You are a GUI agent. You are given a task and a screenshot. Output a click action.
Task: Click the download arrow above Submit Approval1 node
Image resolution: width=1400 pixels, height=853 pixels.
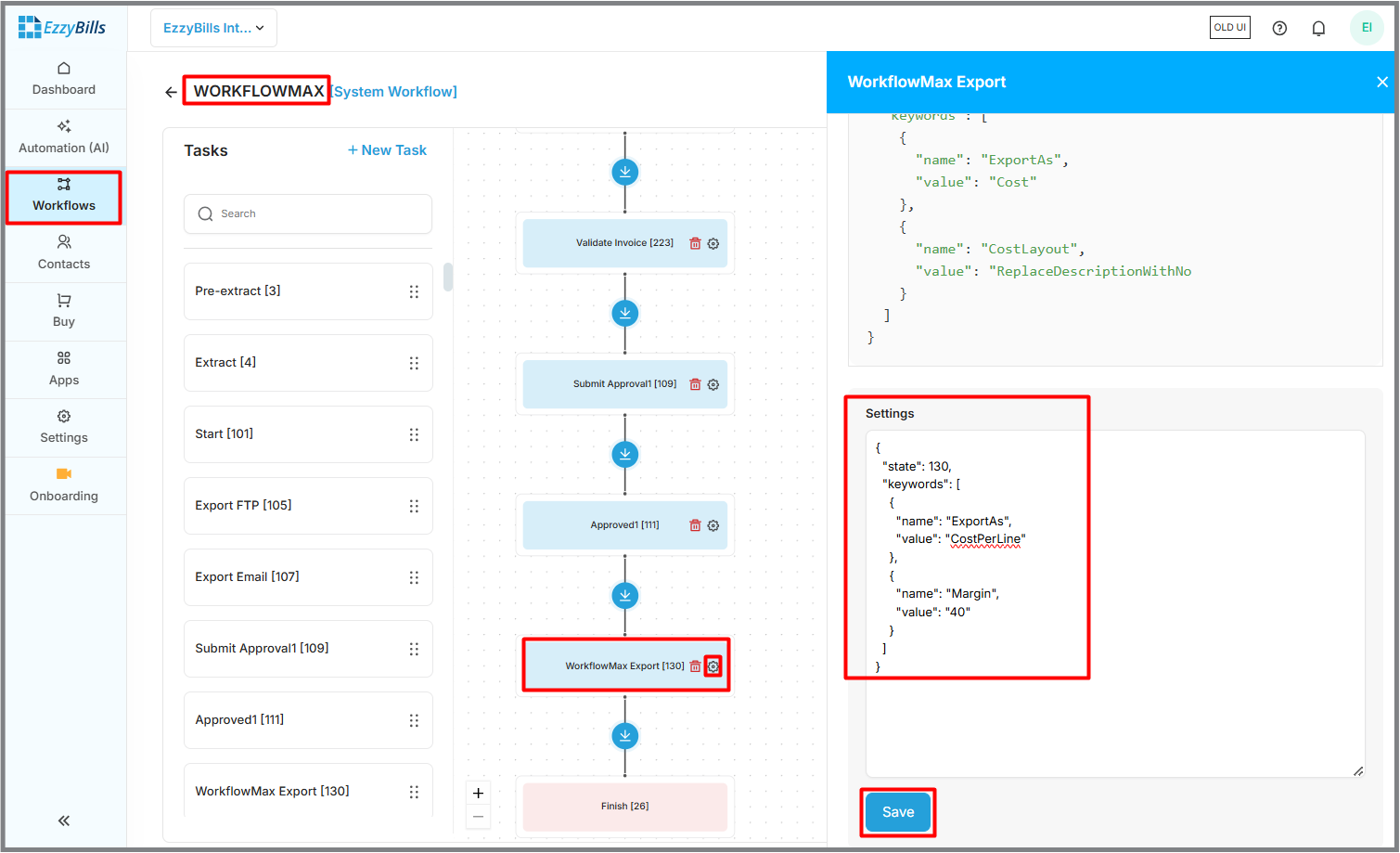625,313
